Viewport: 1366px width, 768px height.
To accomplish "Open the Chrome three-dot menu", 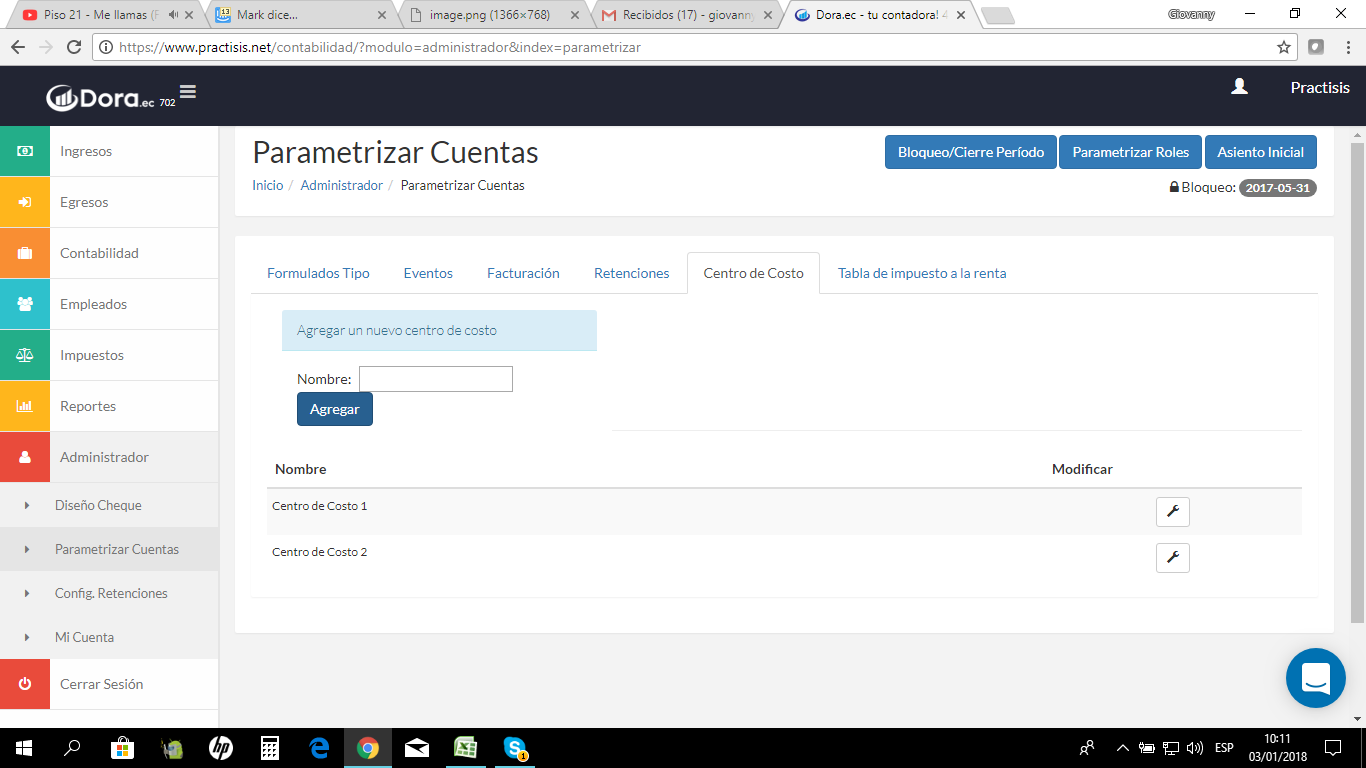I will pos(1347,47).
